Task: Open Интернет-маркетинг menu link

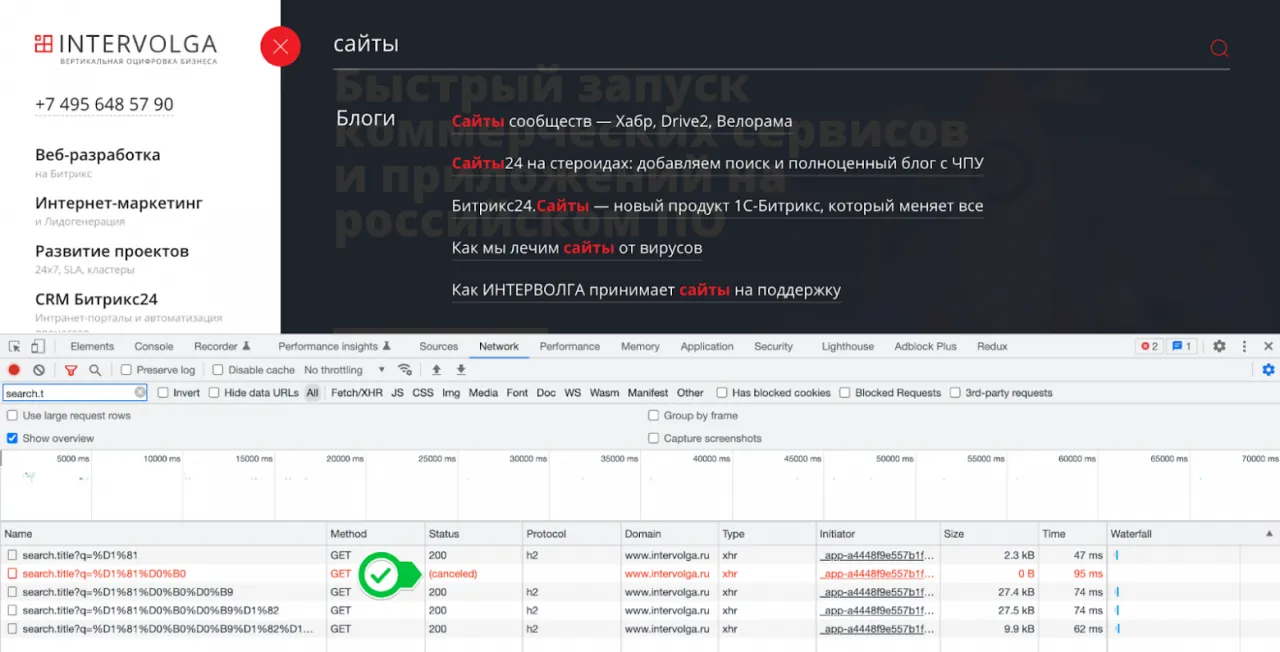Action: pyautogui.click(x=119, y=203)
